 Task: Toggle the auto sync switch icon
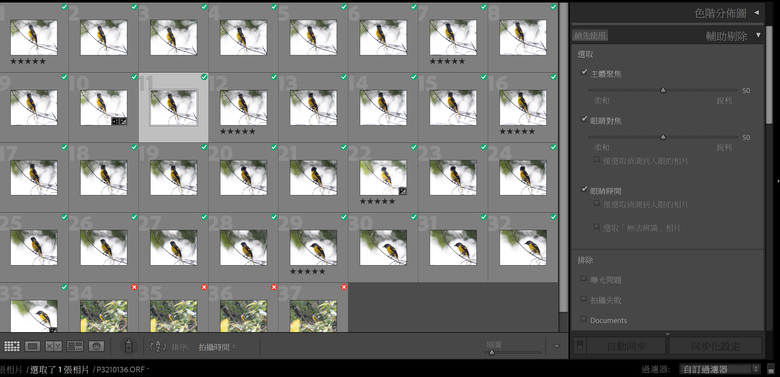579,346
